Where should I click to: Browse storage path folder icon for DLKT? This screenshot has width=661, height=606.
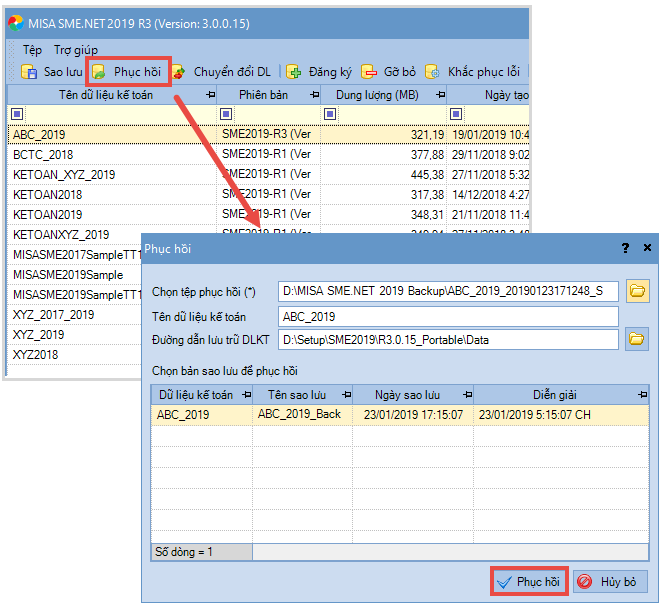637,339
